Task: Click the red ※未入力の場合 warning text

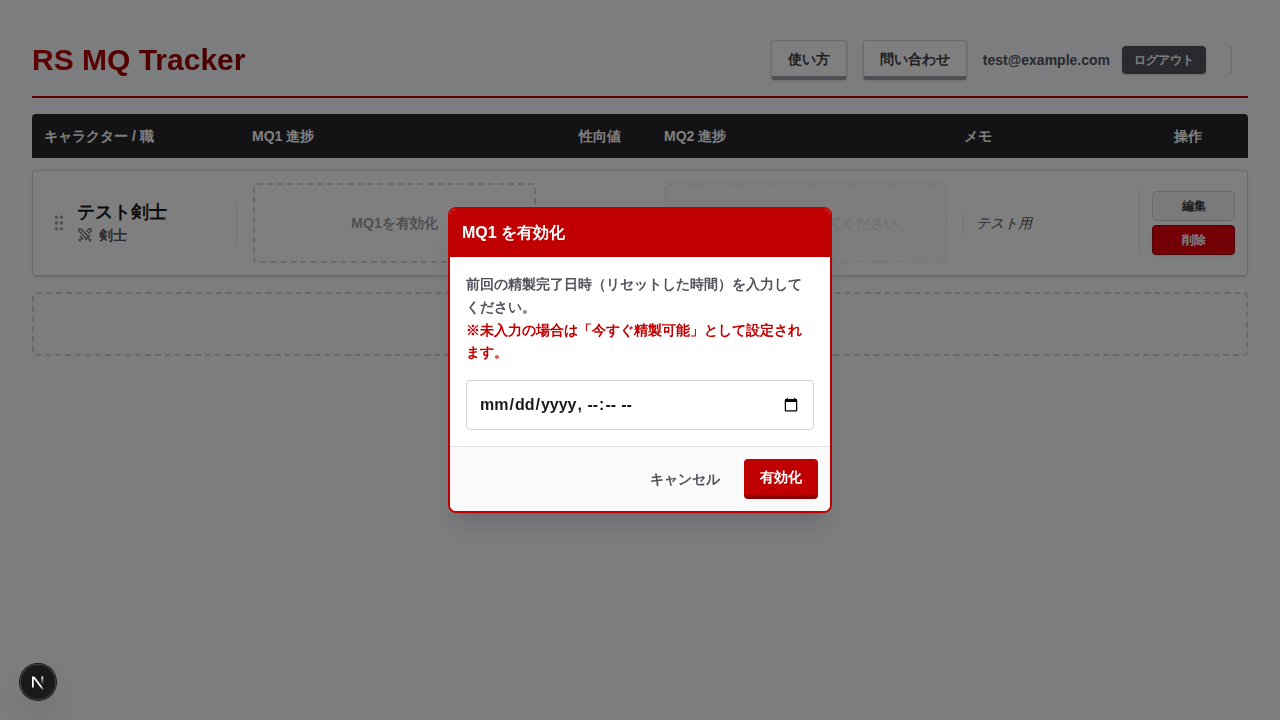Action: [634, 341]
